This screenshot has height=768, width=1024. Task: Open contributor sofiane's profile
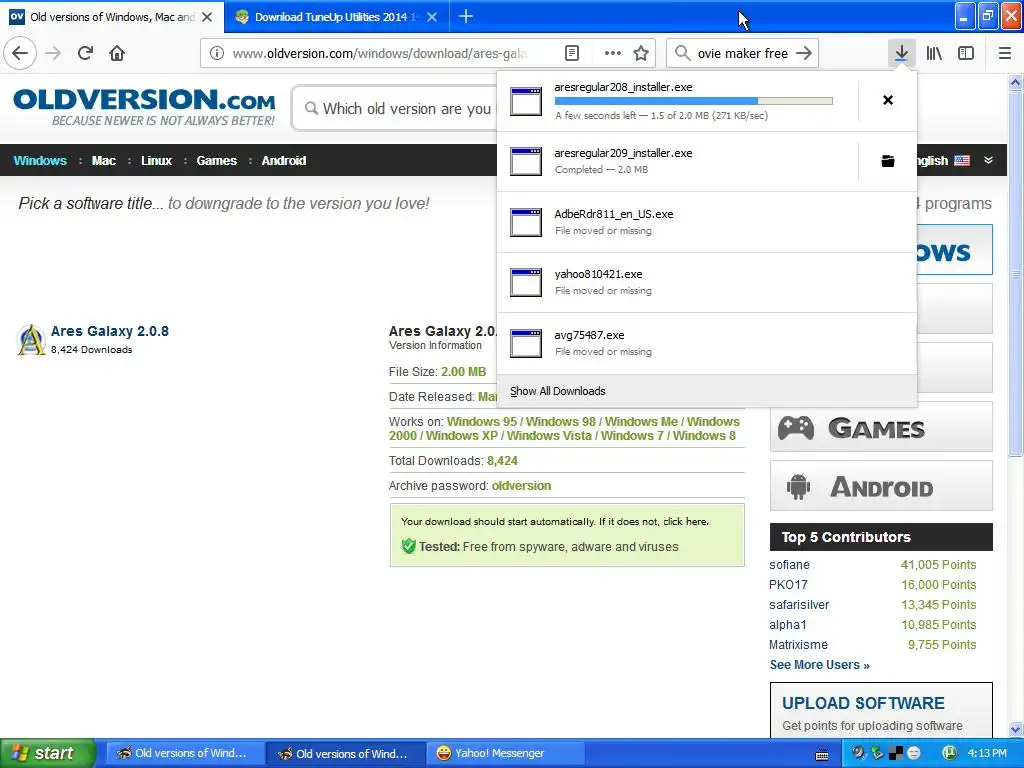[x=789, y=564]
